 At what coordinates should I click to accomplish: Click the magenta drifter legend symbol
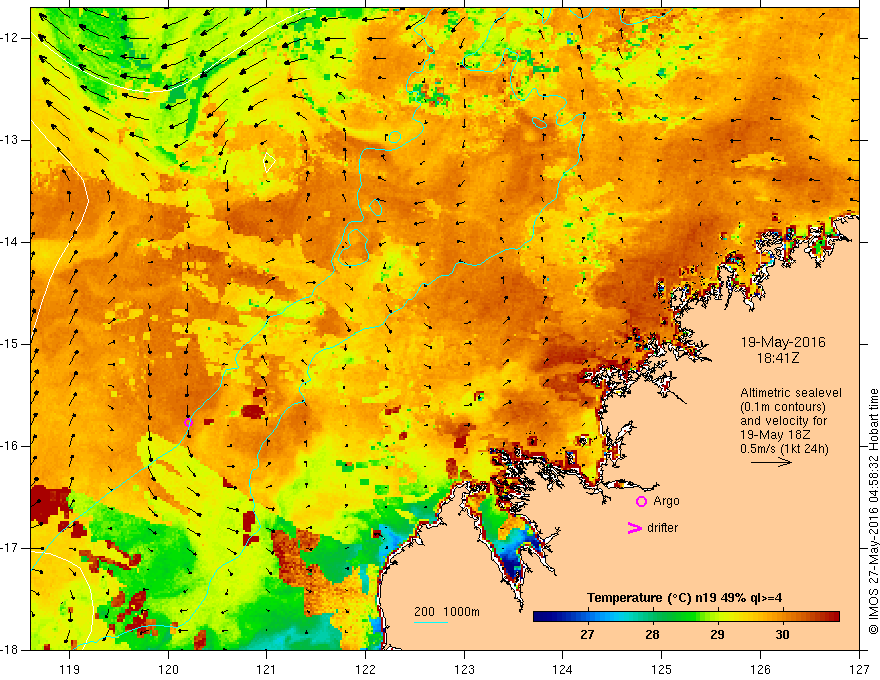[x=634, y=528]
